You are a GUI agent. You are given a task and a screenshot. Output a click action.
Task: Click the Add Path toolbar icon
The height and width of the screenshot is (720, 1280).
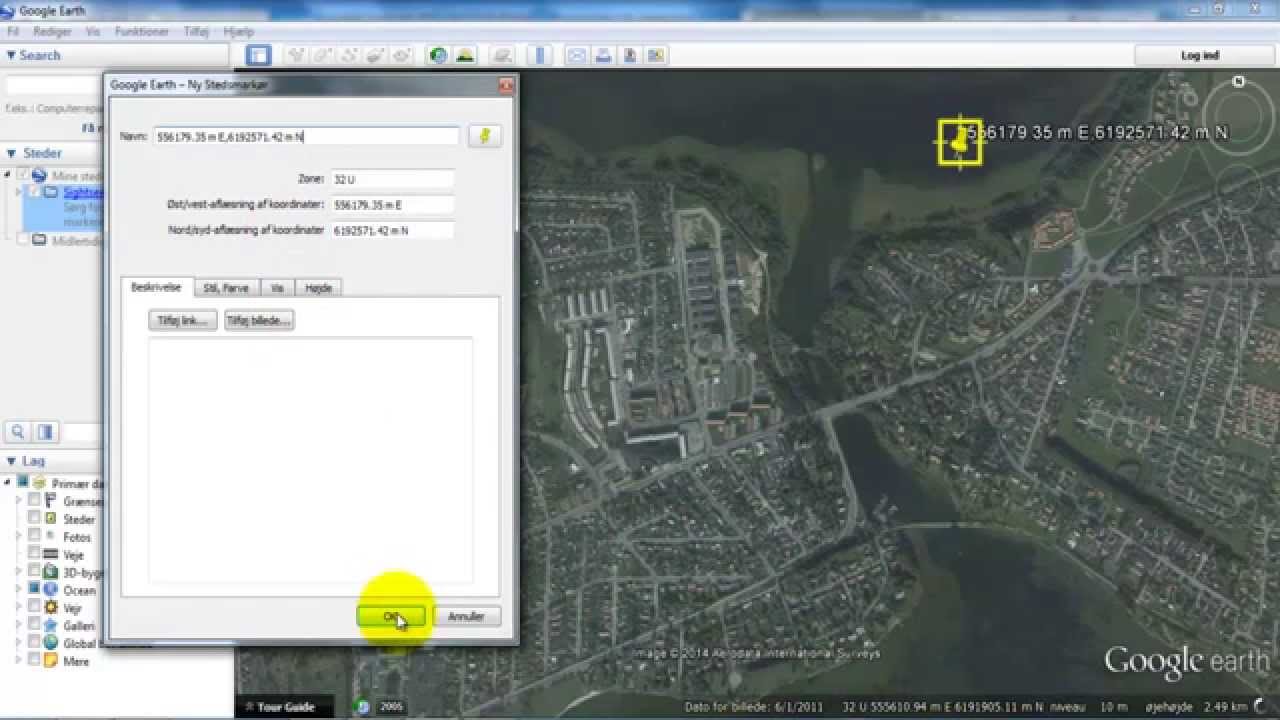point(349,55)
